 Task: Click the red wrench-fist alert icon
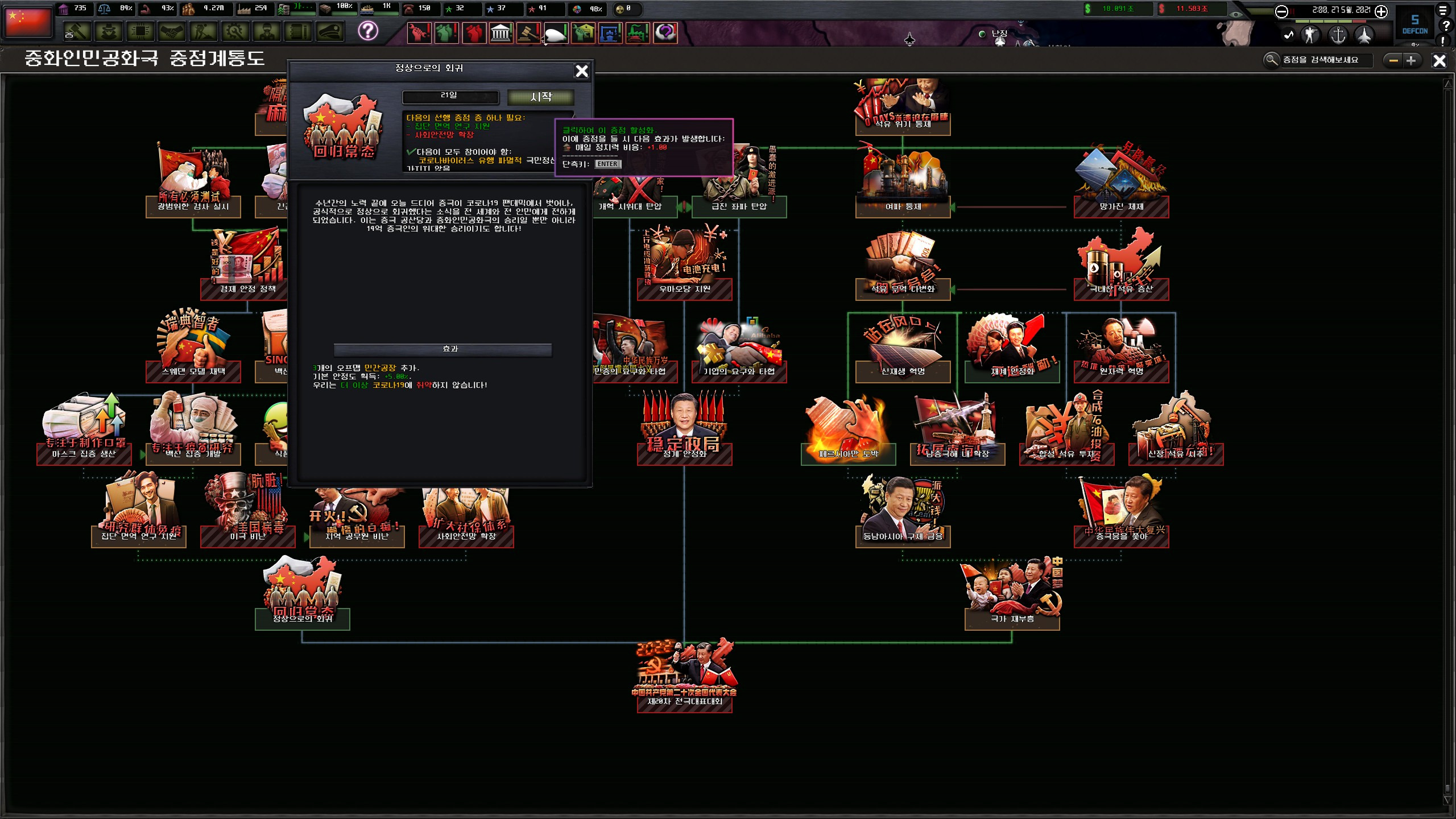419,33
